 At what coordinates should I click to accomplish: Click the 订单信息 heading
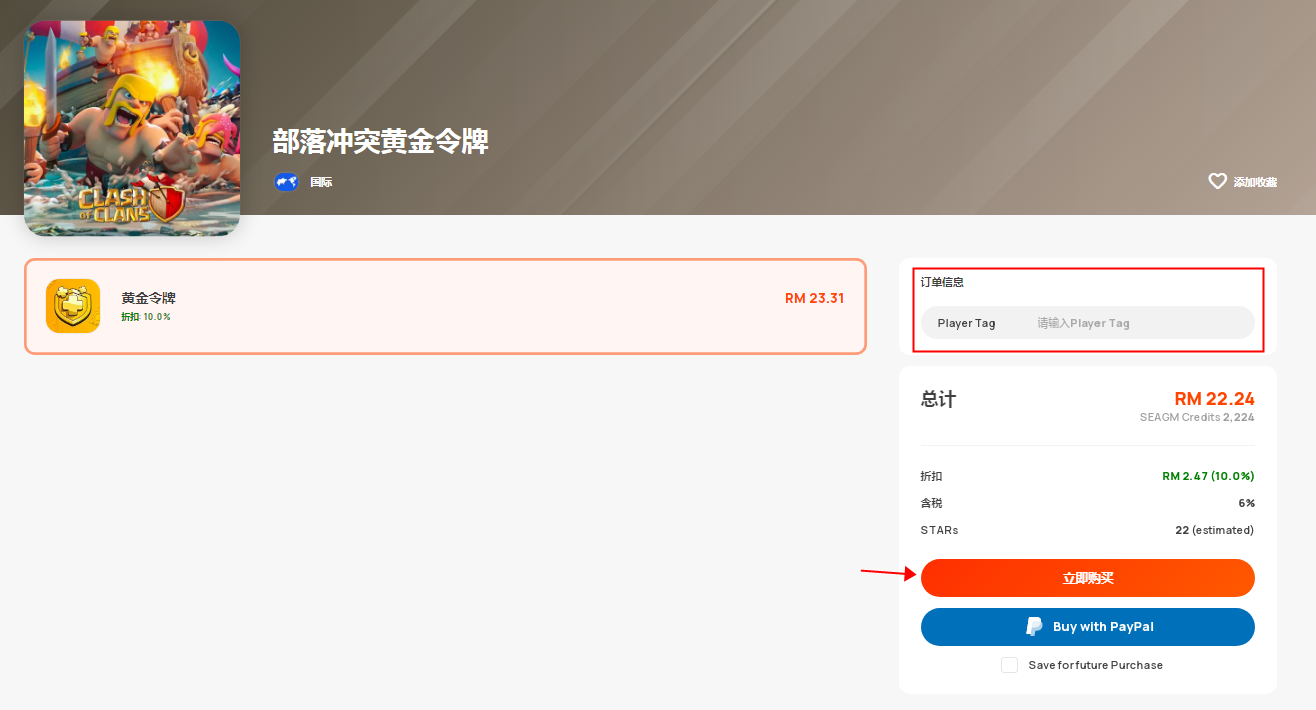click(943, 282)
